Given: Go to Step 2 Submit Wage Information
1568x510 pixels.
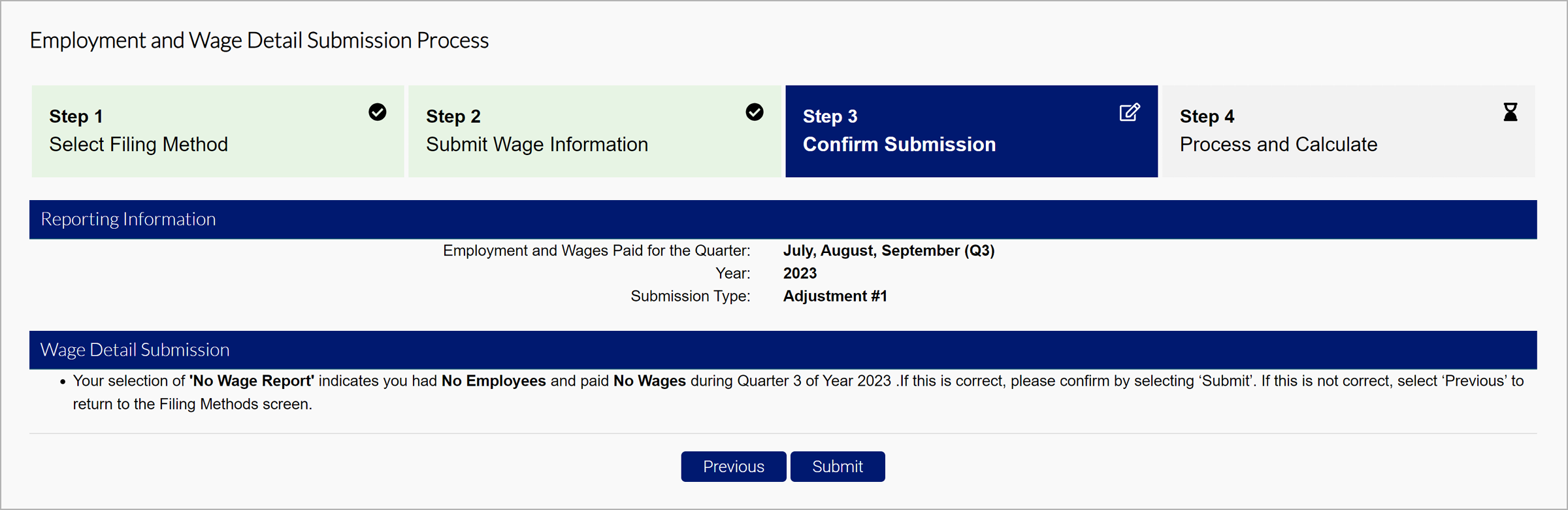Looking at the screenshot, I should (594, 131).
